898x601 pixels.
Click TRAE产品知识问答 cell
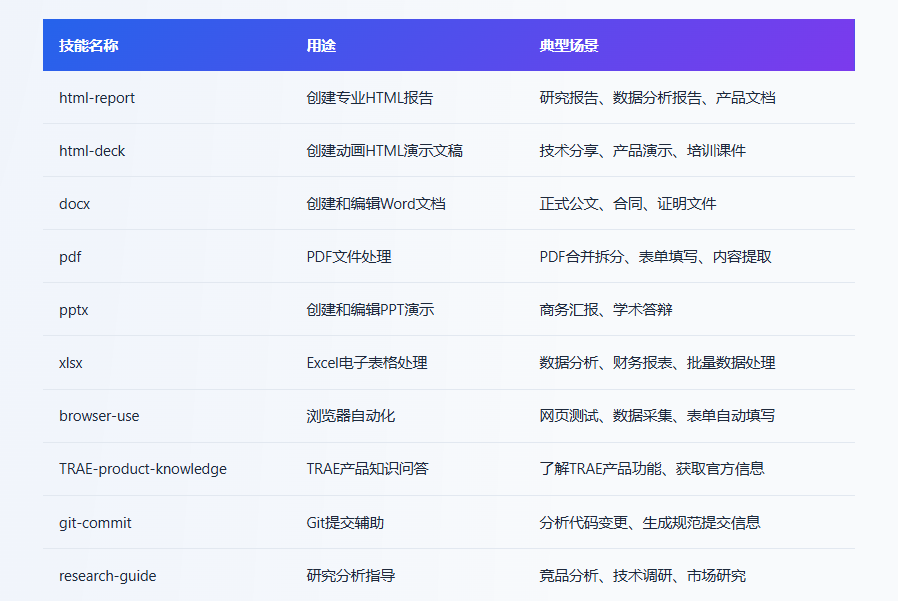coord(368,469)
